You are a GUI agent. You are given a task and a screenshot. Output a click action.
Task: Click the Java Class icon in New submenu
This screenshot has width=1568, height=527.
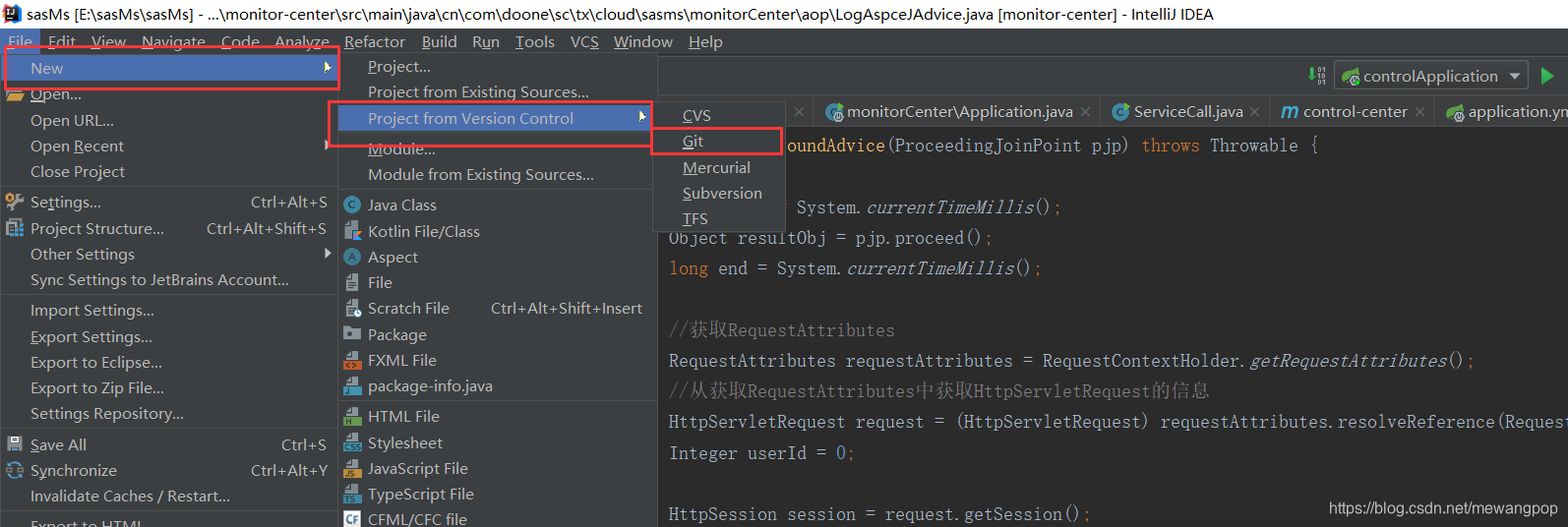coord(352,205)
